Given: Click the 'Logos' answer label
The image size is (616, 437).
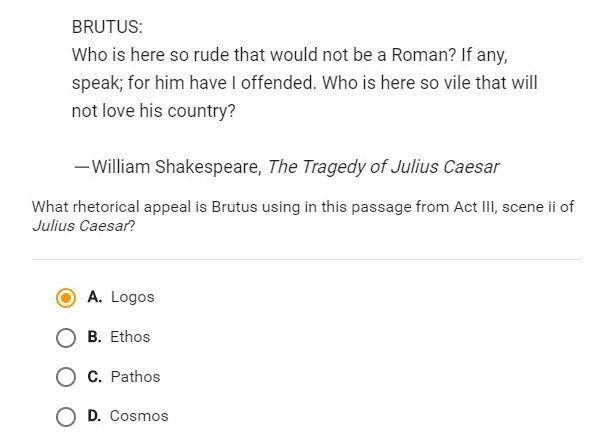Looking at the screenshot, I should tap(132, 297).
